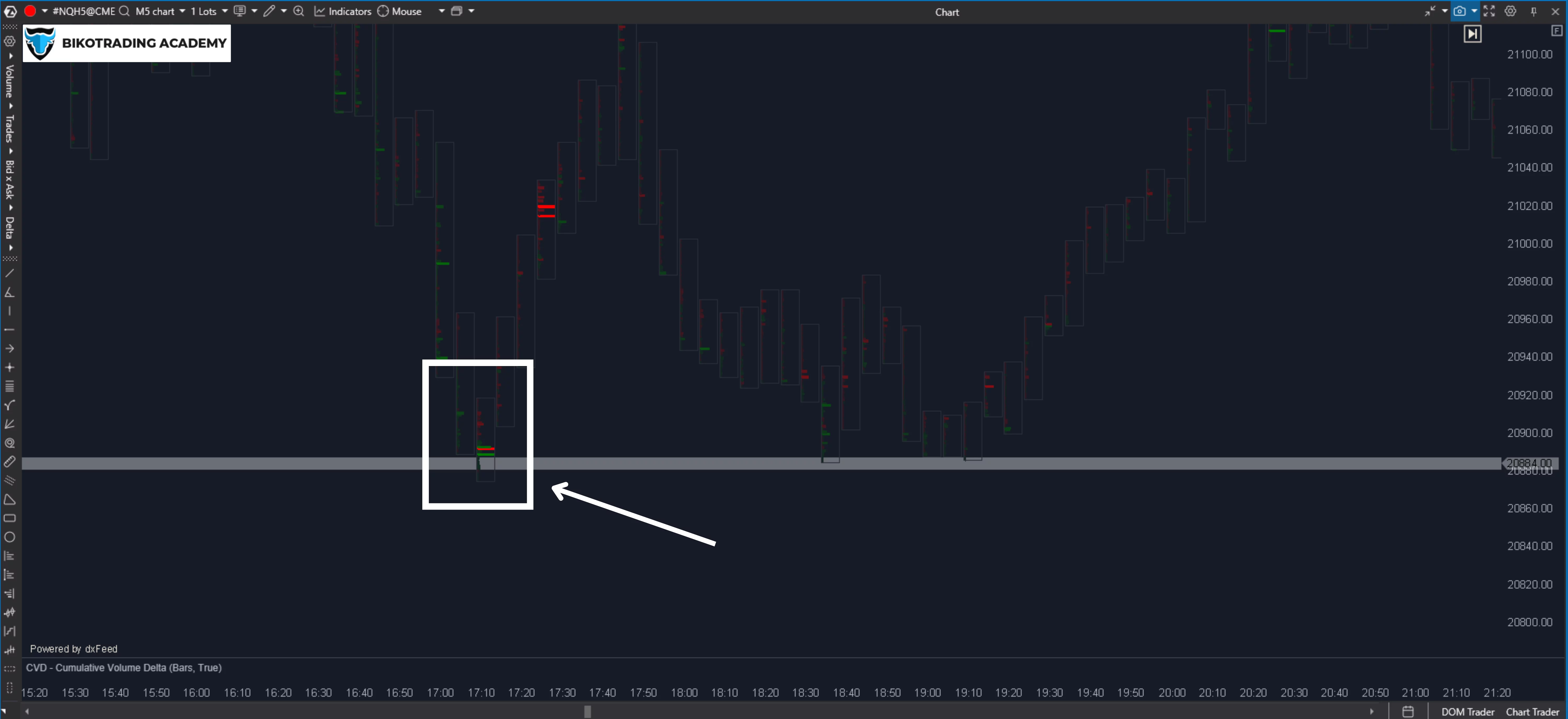Image resolution: width=1568 pixels, height=719 pixels.
Task: Select the arrow ray tool
Action: pos(10,349)
